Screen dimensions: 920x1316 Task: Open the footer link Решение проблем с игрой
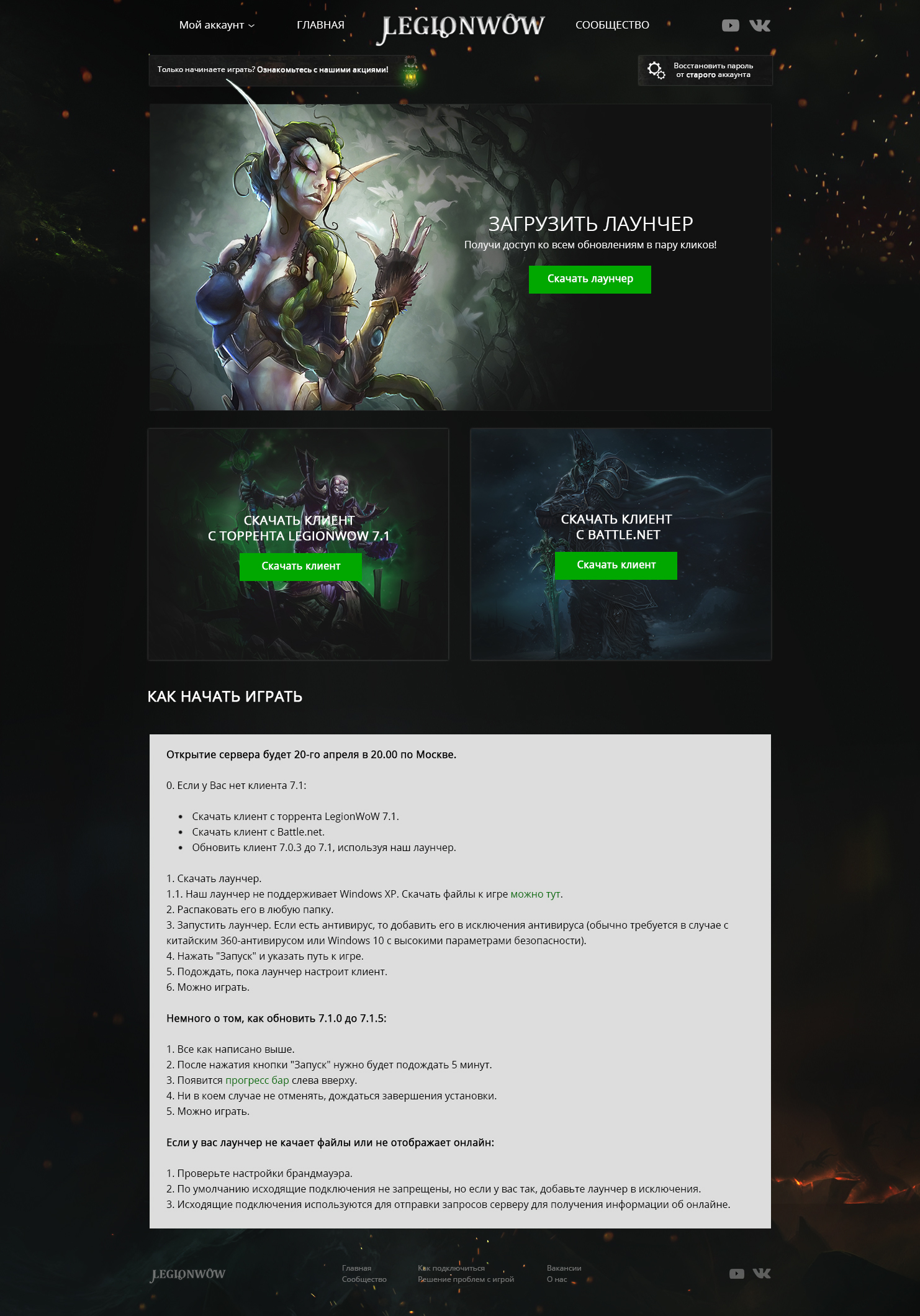[466, 1279]
